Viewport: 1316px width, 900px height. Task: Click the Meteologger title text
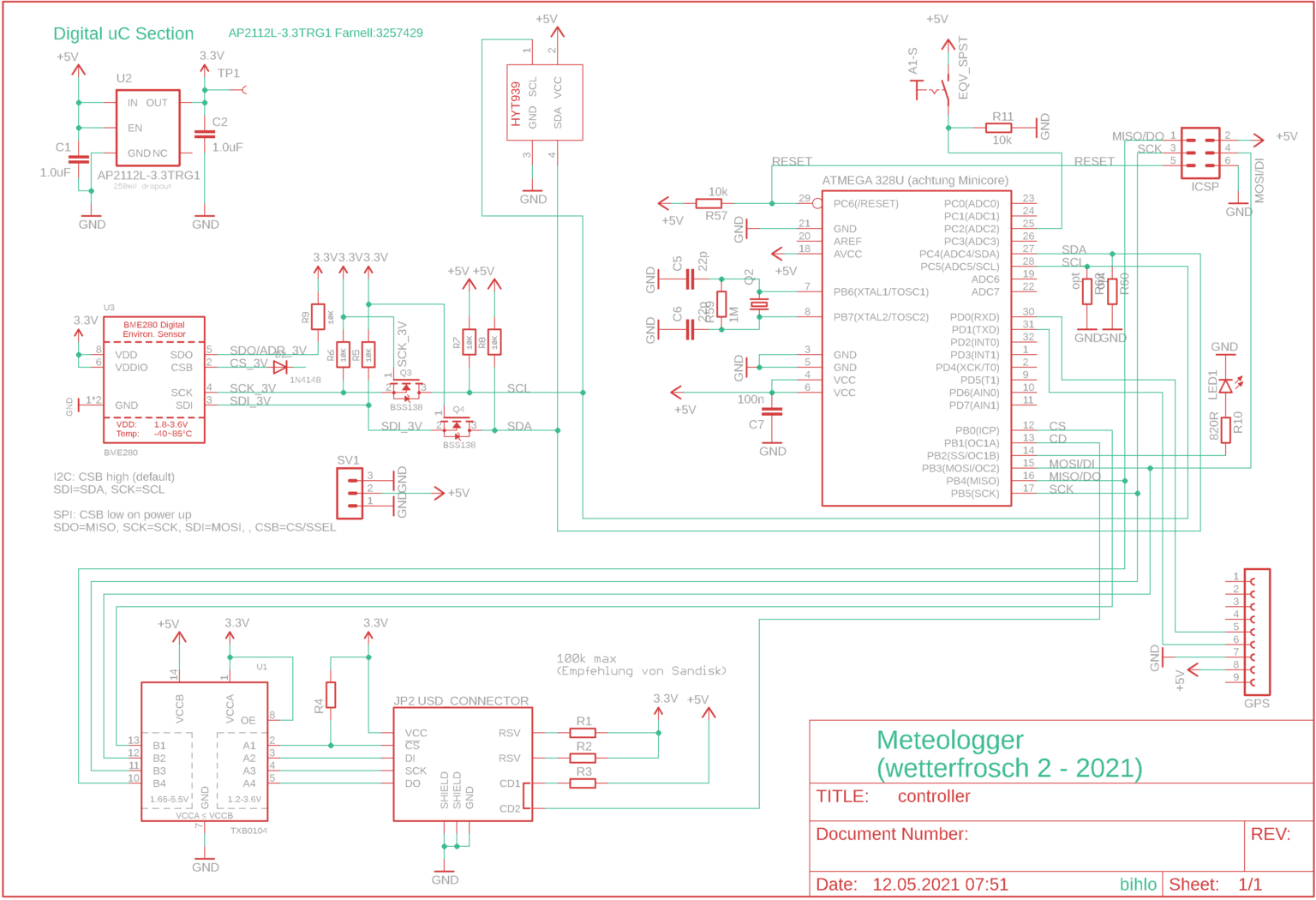point(949,740)
